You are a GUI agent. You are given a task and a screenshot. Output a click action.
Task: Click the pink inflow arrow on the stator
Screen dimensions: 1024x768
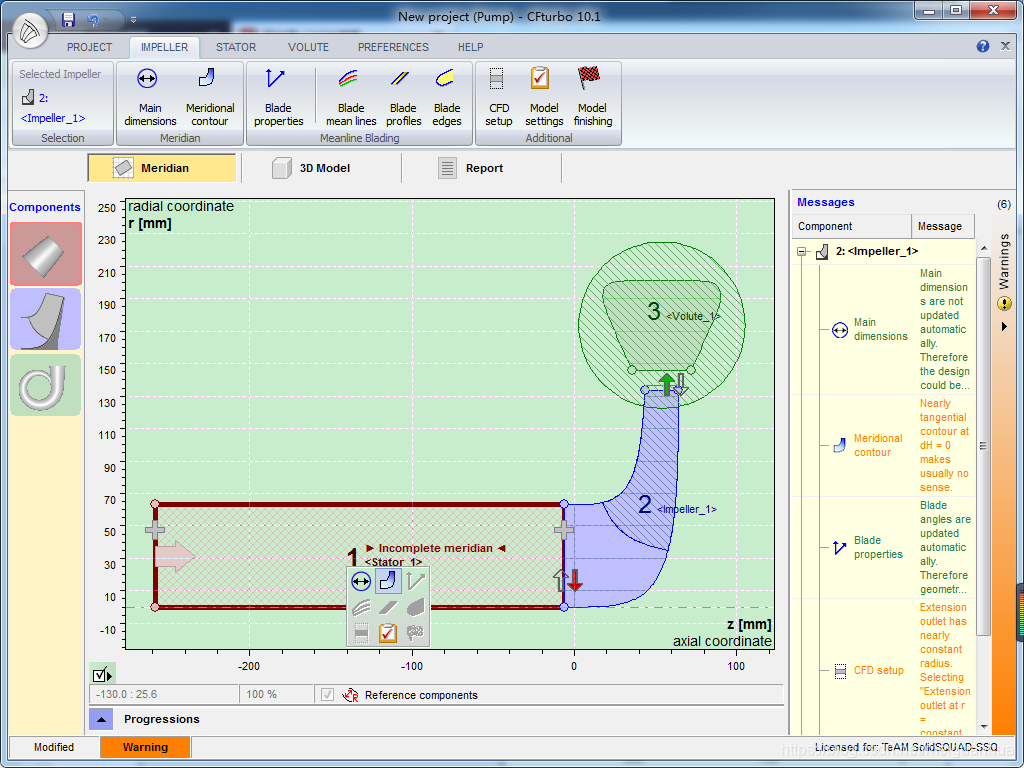tap(175, 557)
